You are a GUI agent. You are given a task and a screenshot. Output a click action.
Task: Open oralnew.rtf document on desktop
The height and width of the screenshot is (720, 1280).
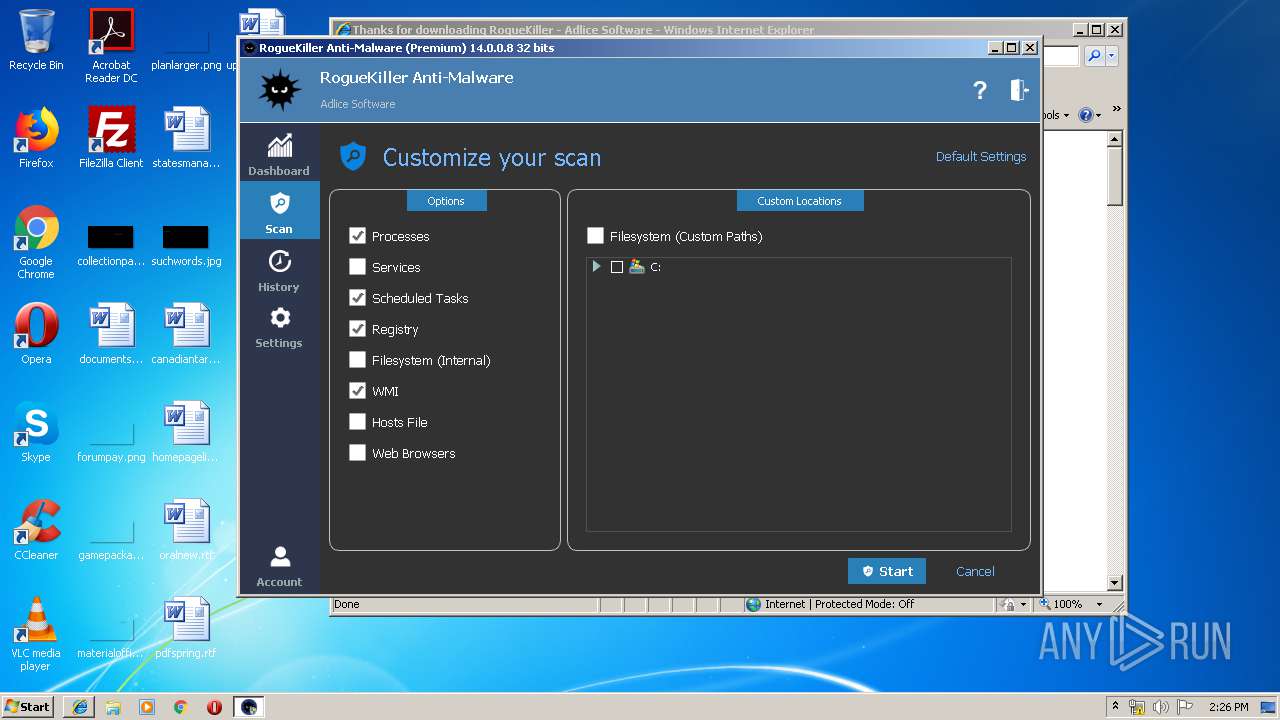pyautogui.click(x=186, y=530)
